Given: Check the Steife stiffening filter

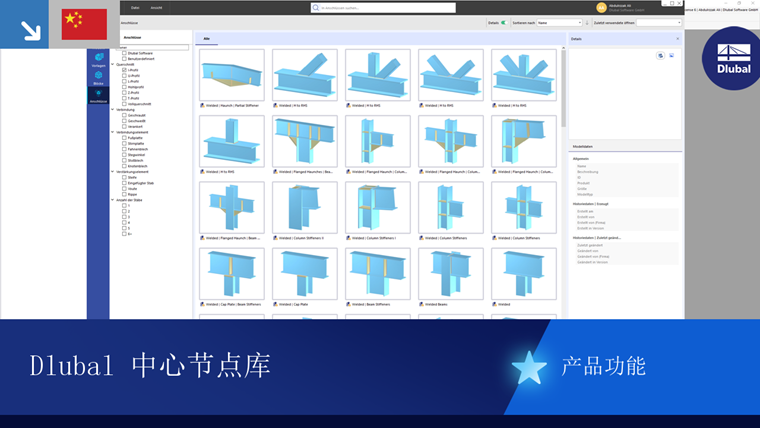Looking at the screenshot, I should click(124, 177).
